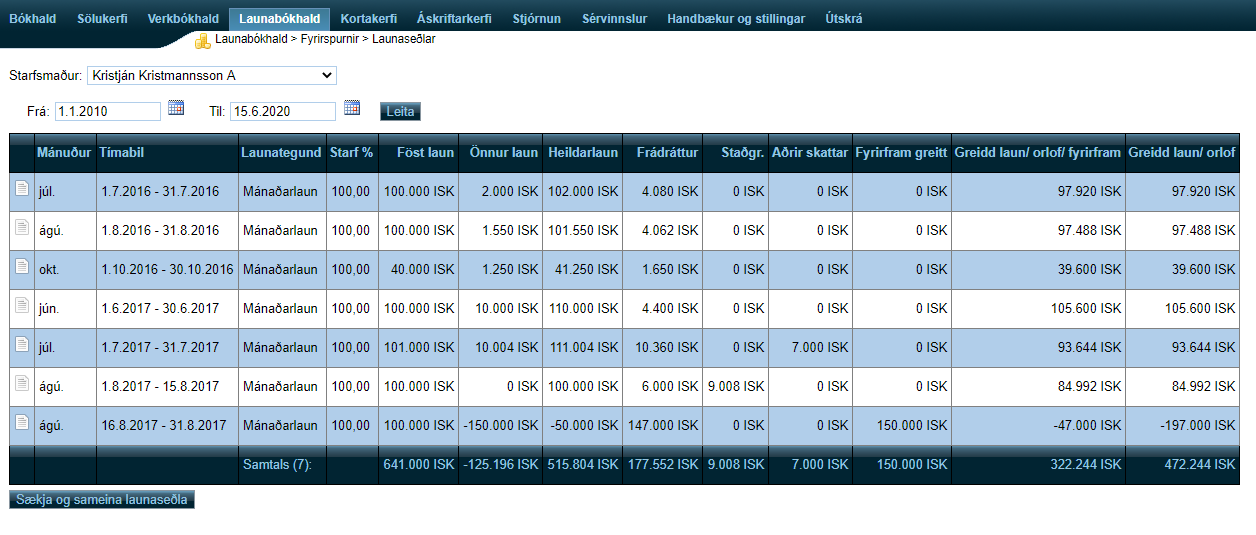Click the Frá date input field
This screenshot has height=535, width=1256.
tap(108, 111)
